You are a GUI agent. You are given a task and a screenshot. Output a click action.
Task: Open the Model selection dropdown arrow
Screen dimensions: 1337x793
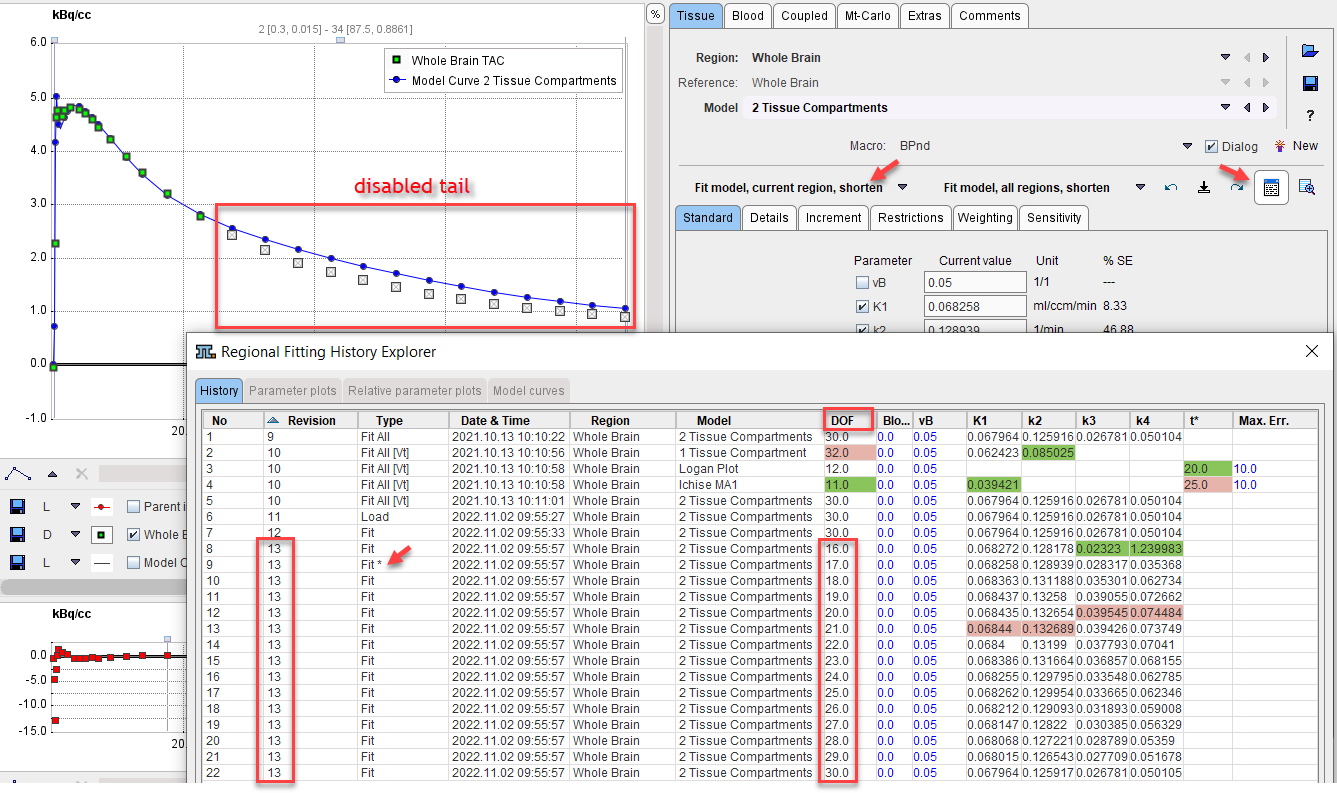point(1225,108)
